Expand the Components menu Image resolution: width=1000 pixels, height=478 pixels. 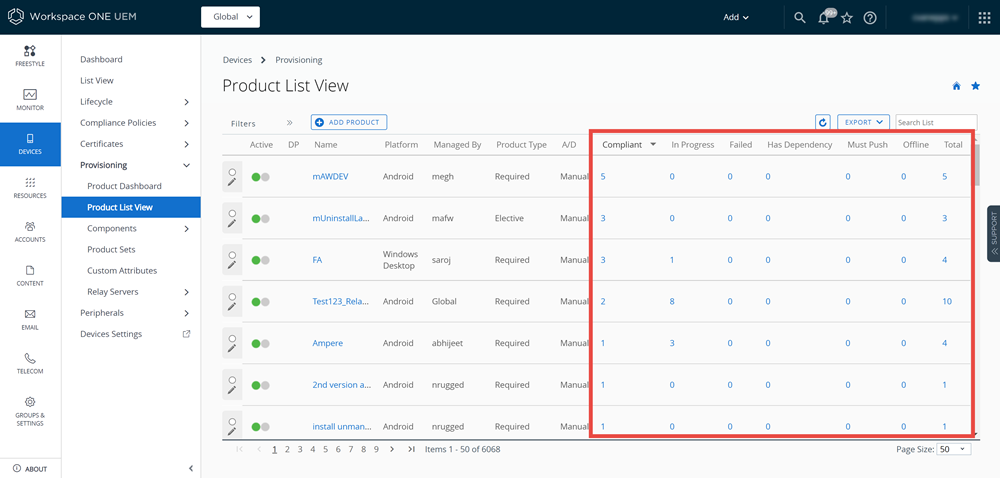coord(186,228)
